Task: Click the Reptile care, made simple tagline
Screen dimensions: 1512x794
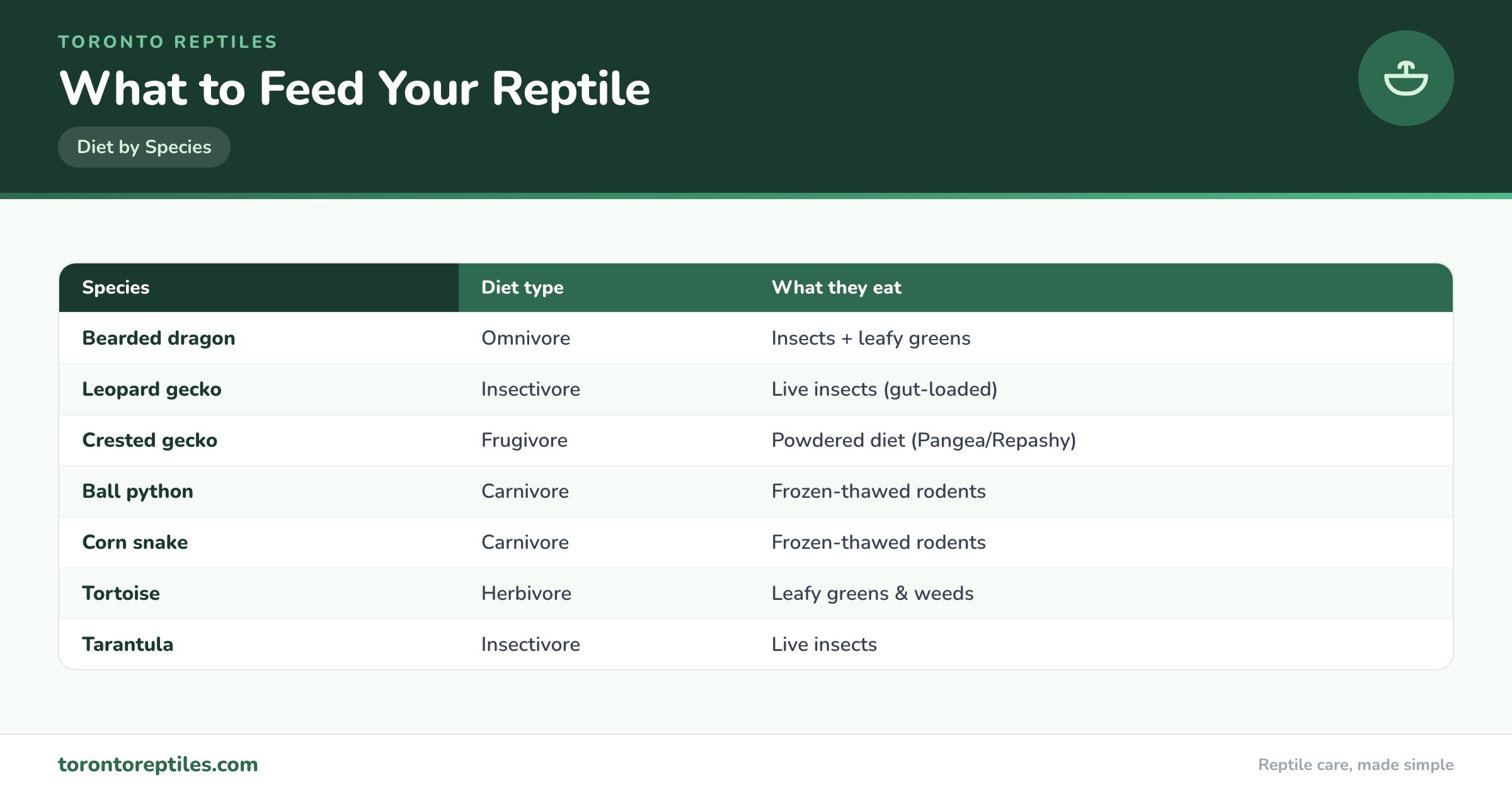Action: pyautogui.click(x=1356, y=764)
